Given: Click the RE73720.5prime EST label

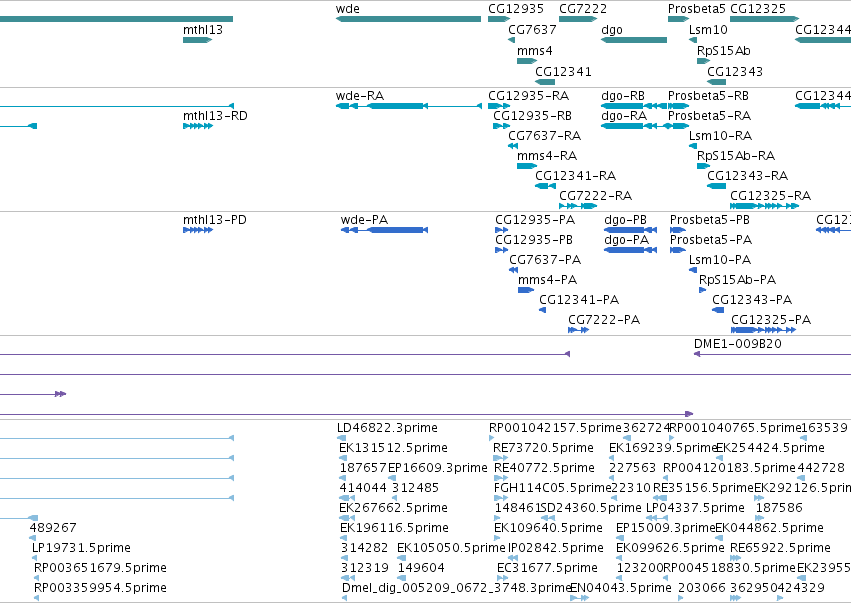Looking at the screenshot, I should pos(543,448).
